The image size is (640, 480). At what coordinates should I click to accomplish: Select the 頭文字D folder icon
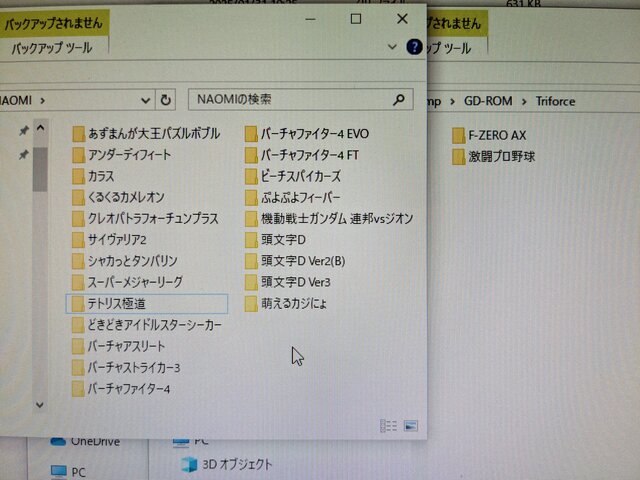pos(251,240)
